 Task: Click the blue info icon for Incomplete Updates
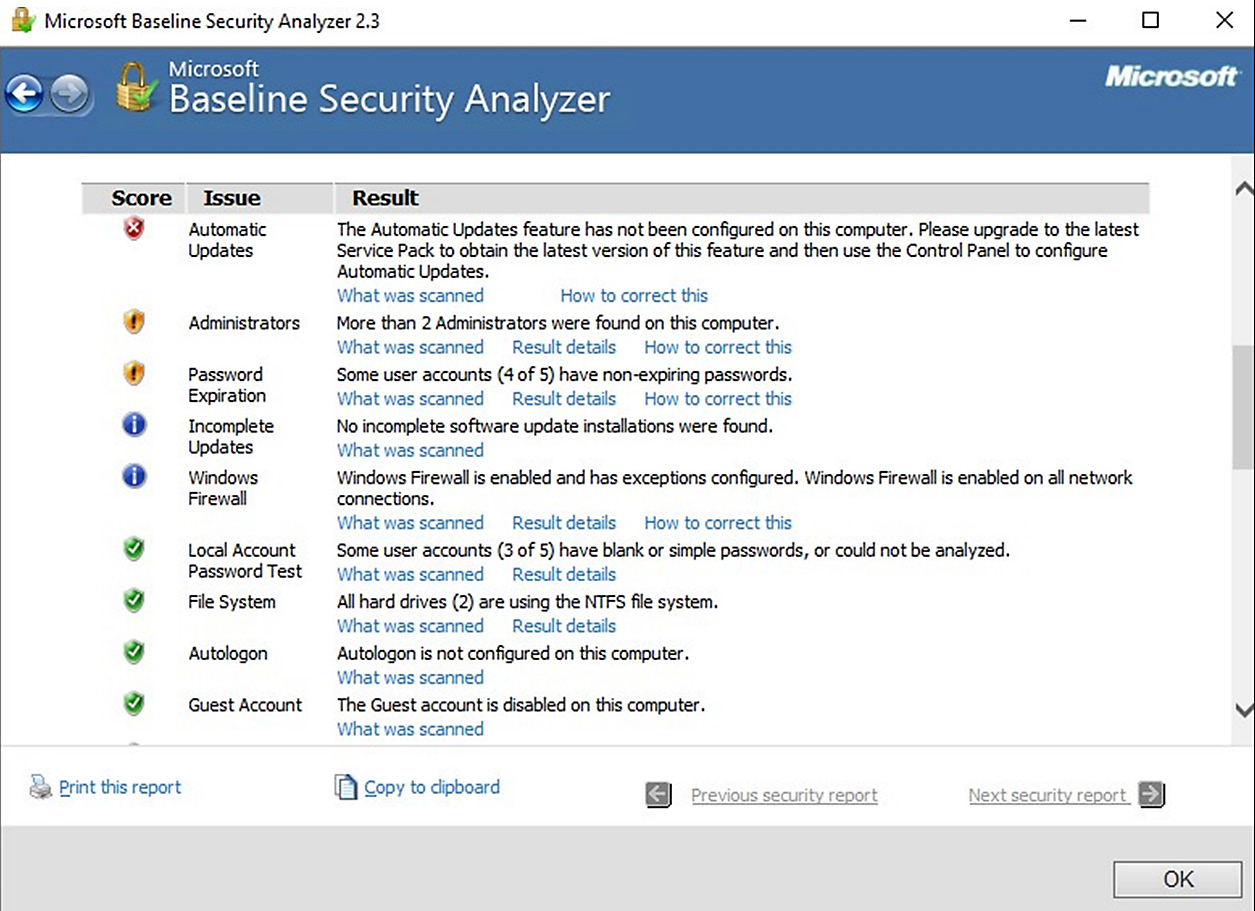[134, 425]
